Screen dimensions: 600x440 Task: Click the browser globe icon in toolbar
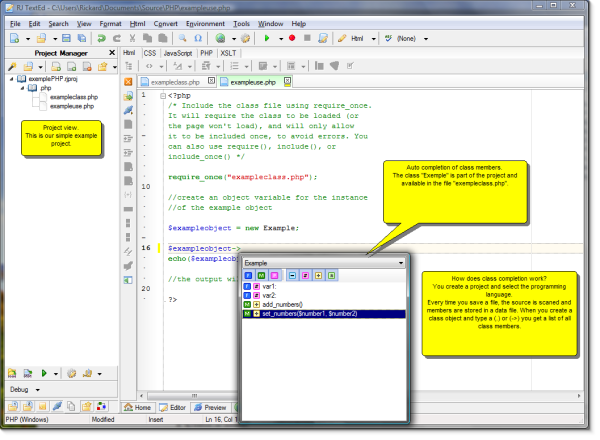coord(219,38)
